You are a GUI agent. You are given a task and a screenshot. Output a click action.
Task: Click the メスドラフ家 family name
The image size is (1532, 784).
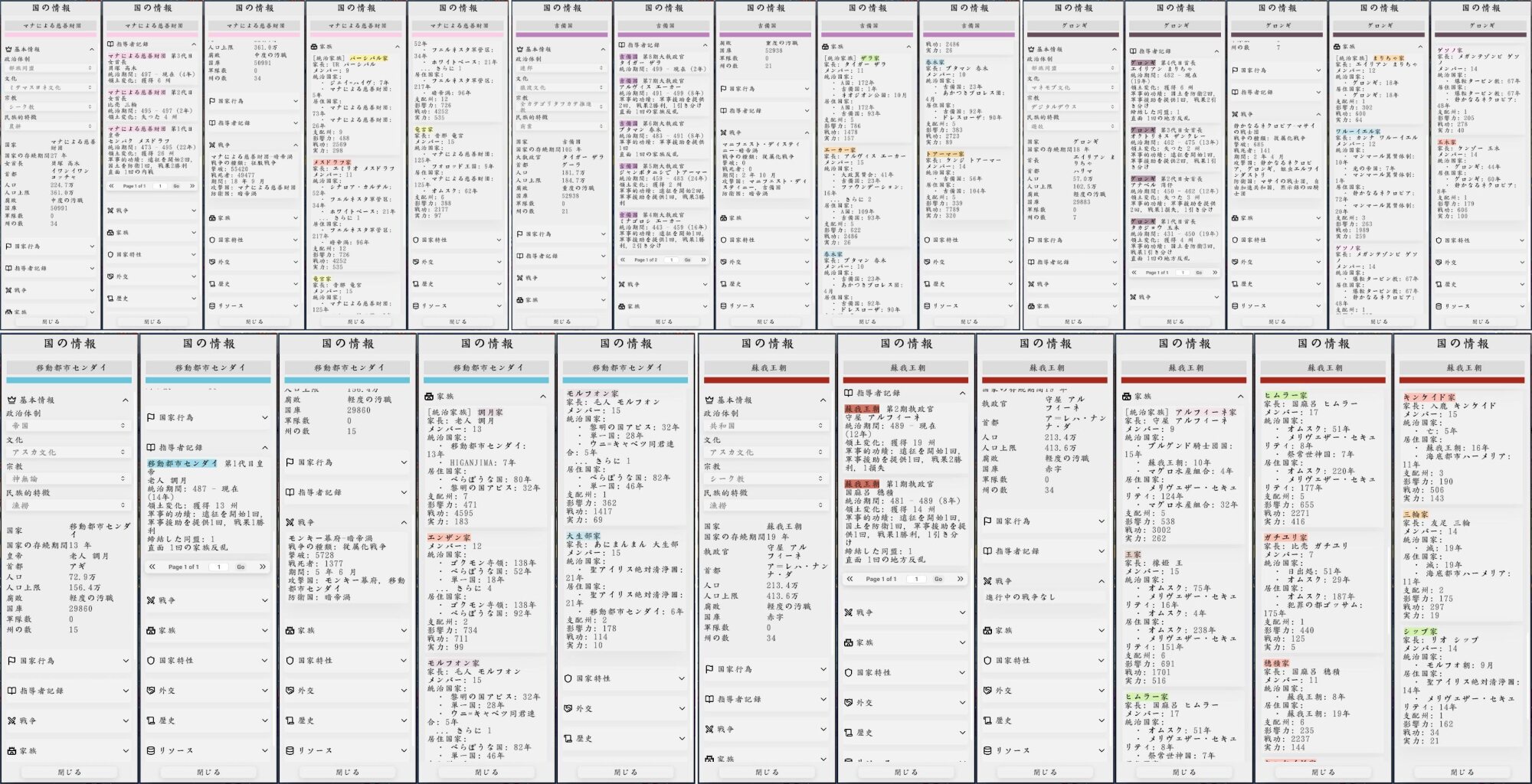pyautogui.click(x=332, y=162)
